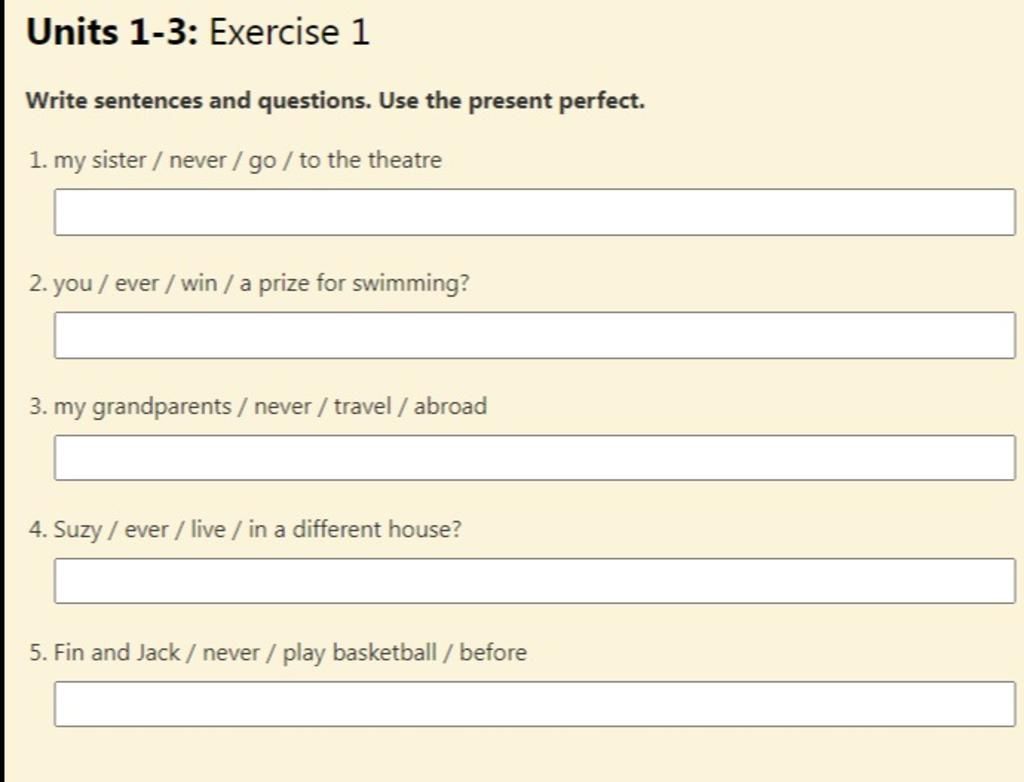Click the word 'basketball' in question 5

(385, 652)
